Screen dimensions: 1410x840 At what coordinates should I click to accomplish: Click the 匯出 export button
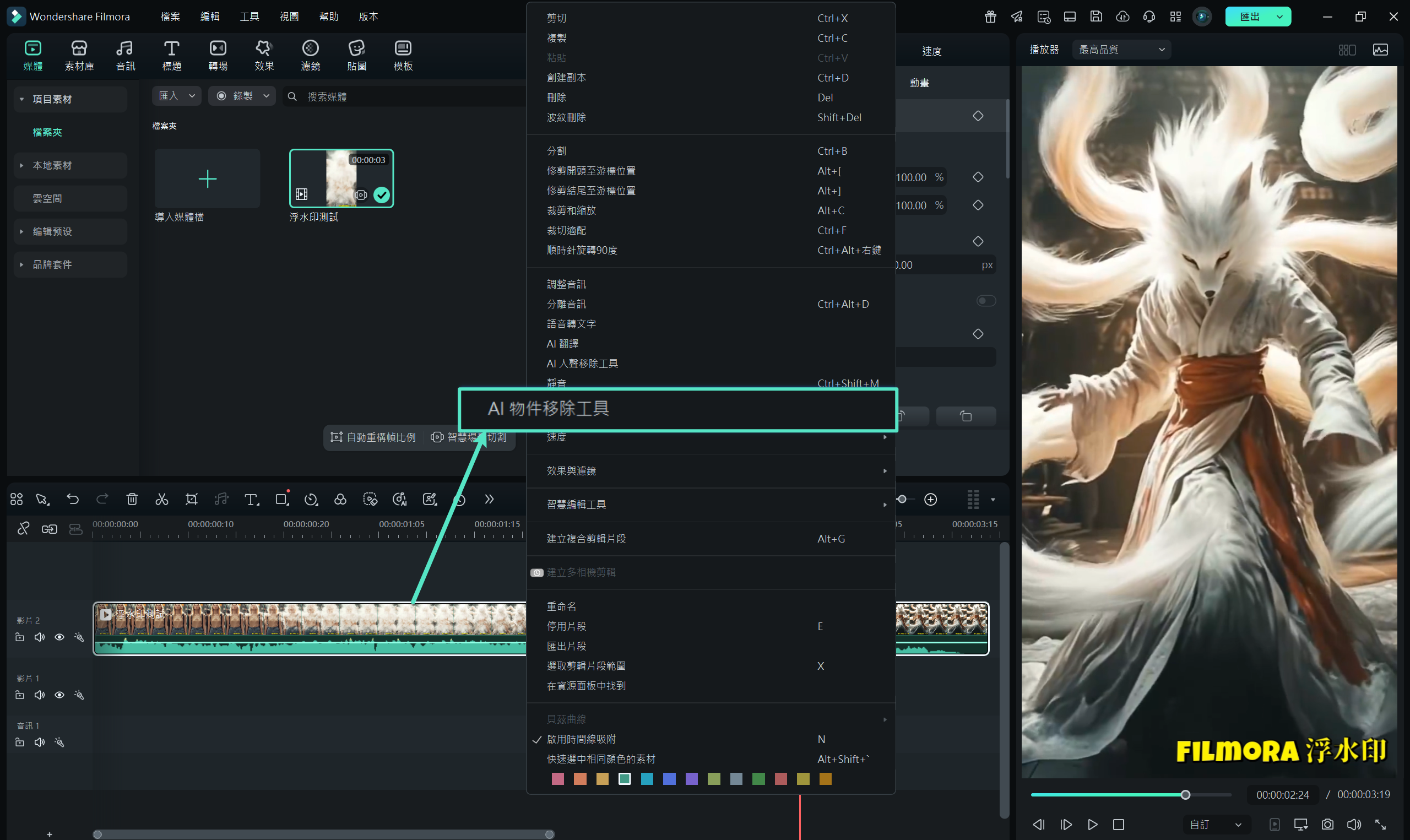pos(1249,17)
